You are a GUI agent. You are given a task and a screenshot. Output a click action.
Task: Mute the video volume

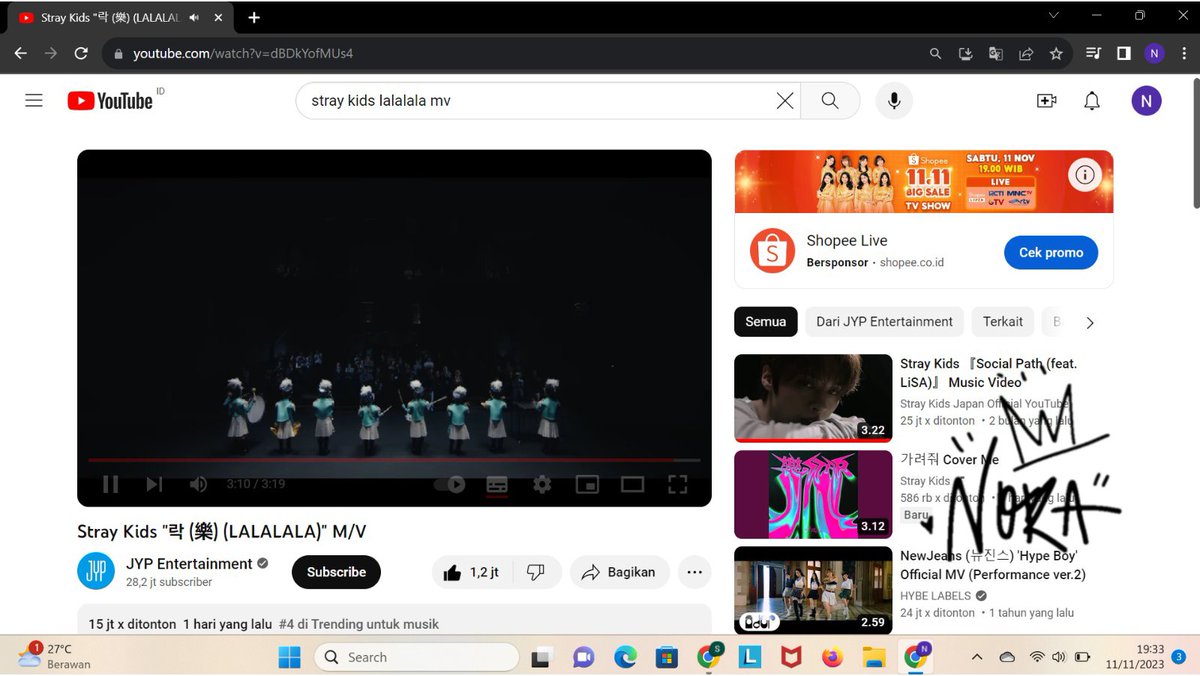198,483
